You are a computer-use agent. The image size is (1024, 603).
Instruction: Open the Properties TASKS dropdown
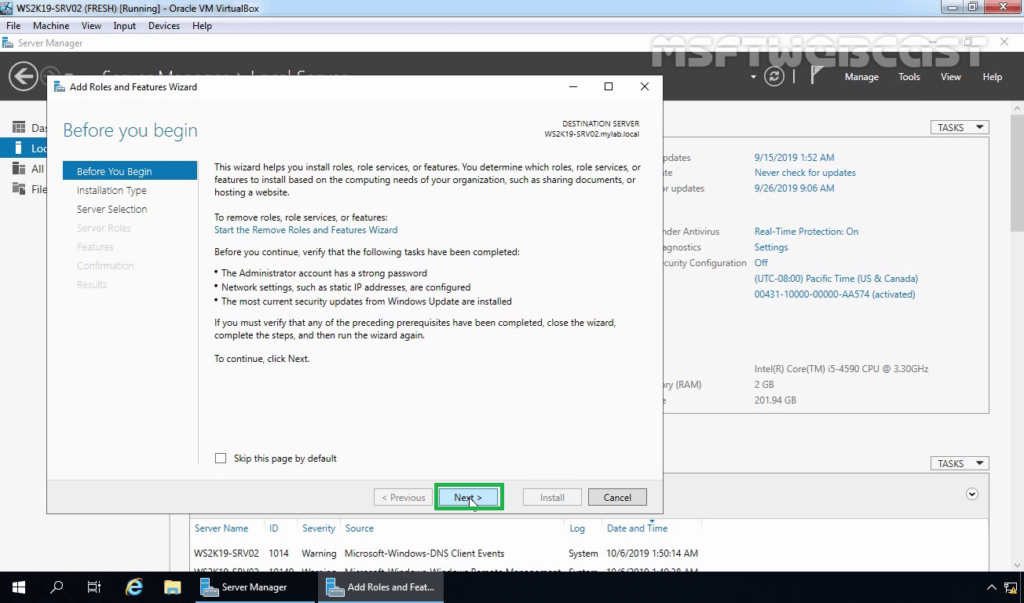click(959, 127)
